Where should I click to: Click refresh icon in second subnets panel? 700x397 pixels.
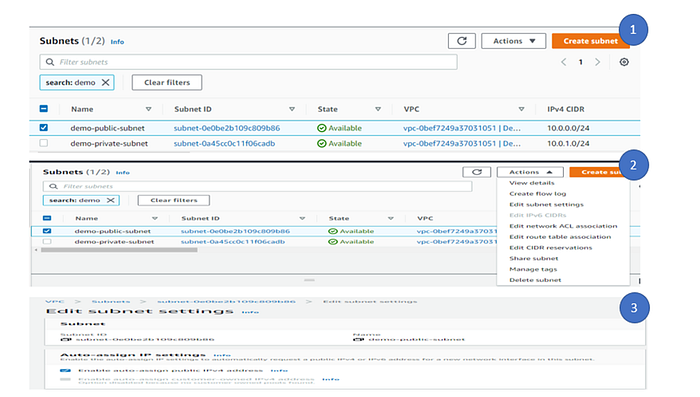(x=477, y=172)
